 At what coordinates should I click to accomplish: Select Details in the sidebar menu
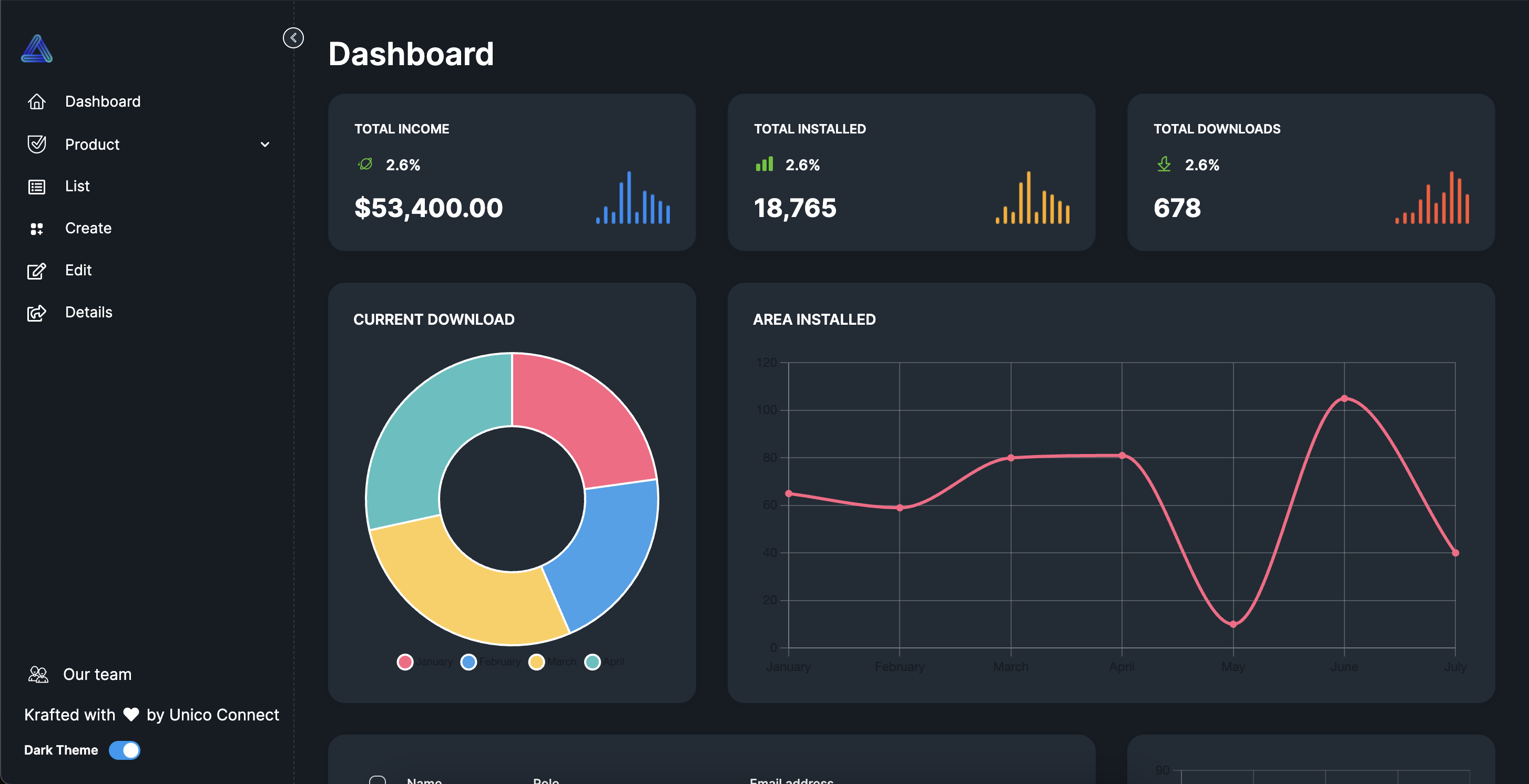pyautogui.click(x=89, y=313)
